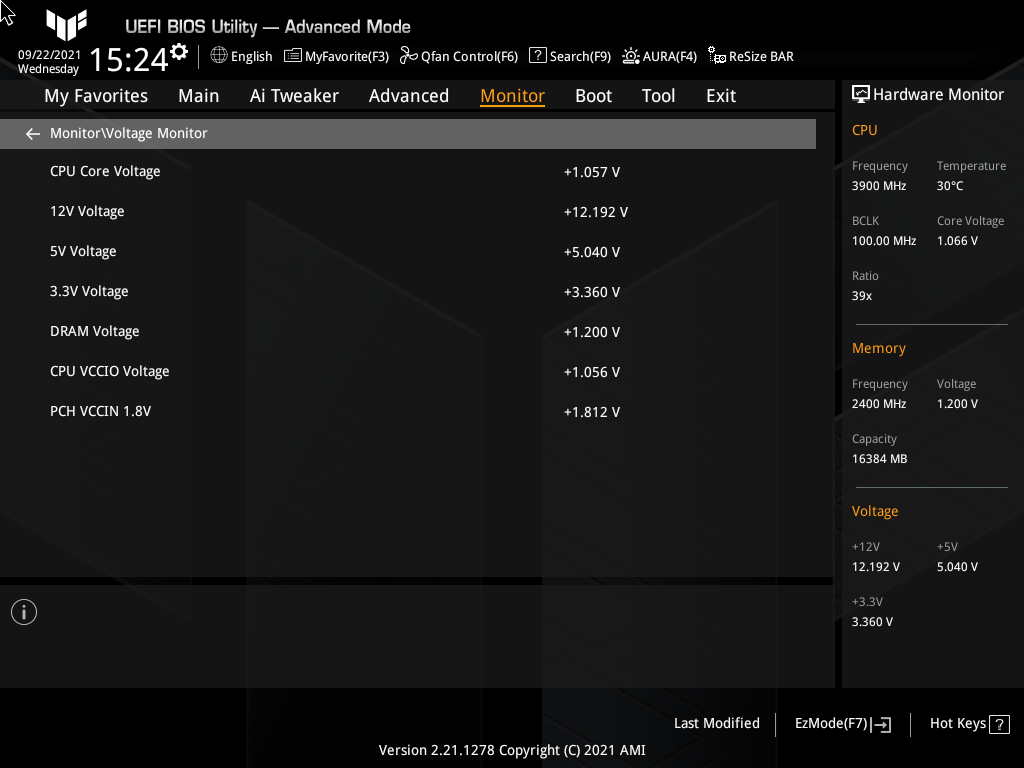This screenshot has height=768, width=1024.
Task: Click the 3900 MHz CPU frequency
Action: click(x=879, y=186)
